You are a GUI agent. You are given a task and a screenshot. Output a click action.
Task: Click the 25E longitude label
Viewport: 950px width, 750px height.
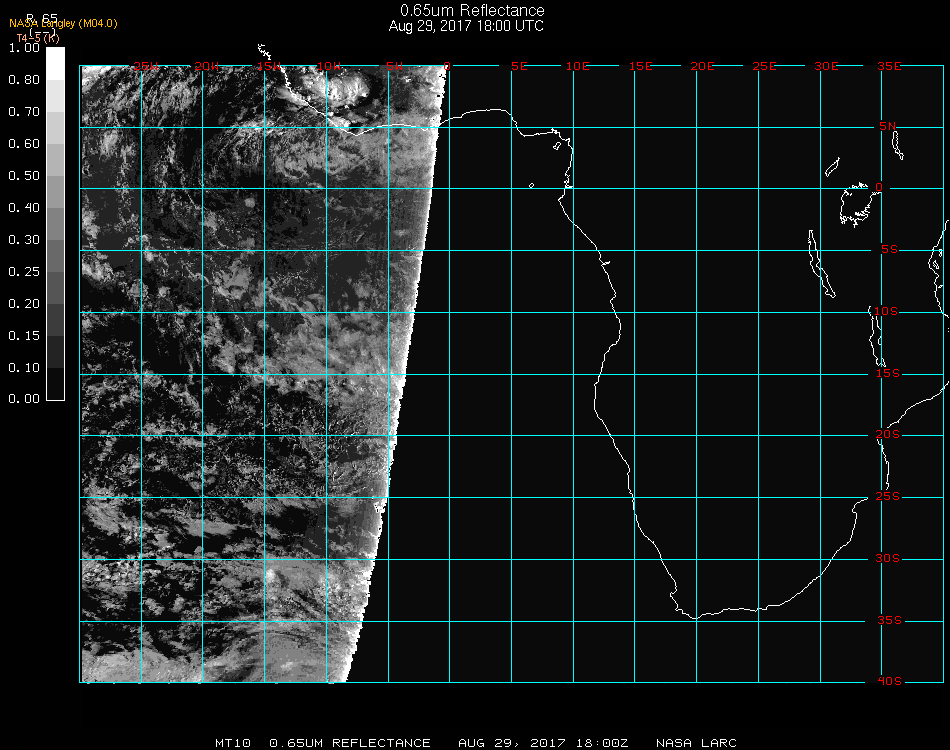coord(764,67)
